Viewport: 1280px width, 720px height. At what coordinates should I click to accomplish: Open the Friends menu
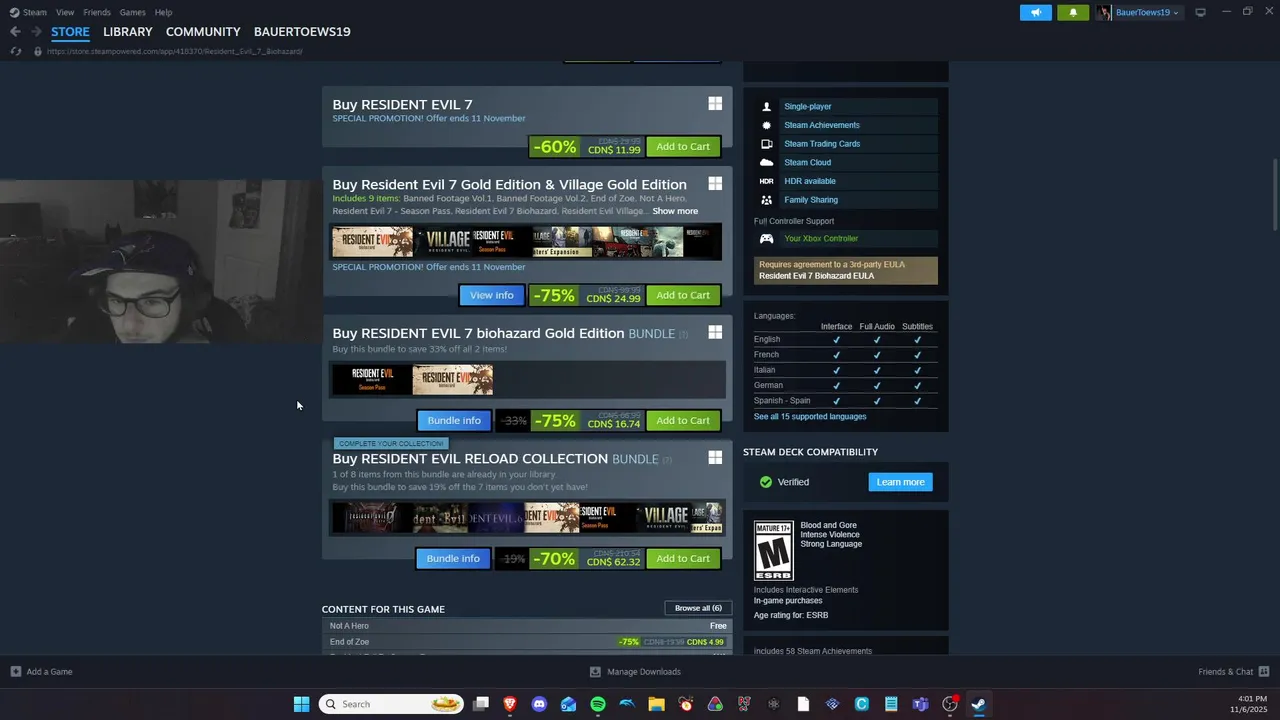pos(97,12)
